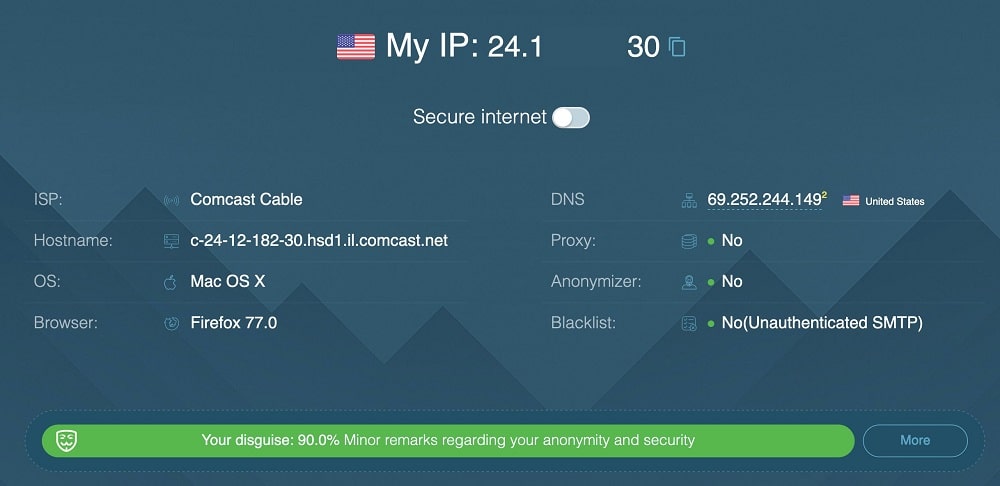The height and width of the screenshot is (486, 1000).
Task: Click the Proxy database icon
Action: (x=689, y=241)
